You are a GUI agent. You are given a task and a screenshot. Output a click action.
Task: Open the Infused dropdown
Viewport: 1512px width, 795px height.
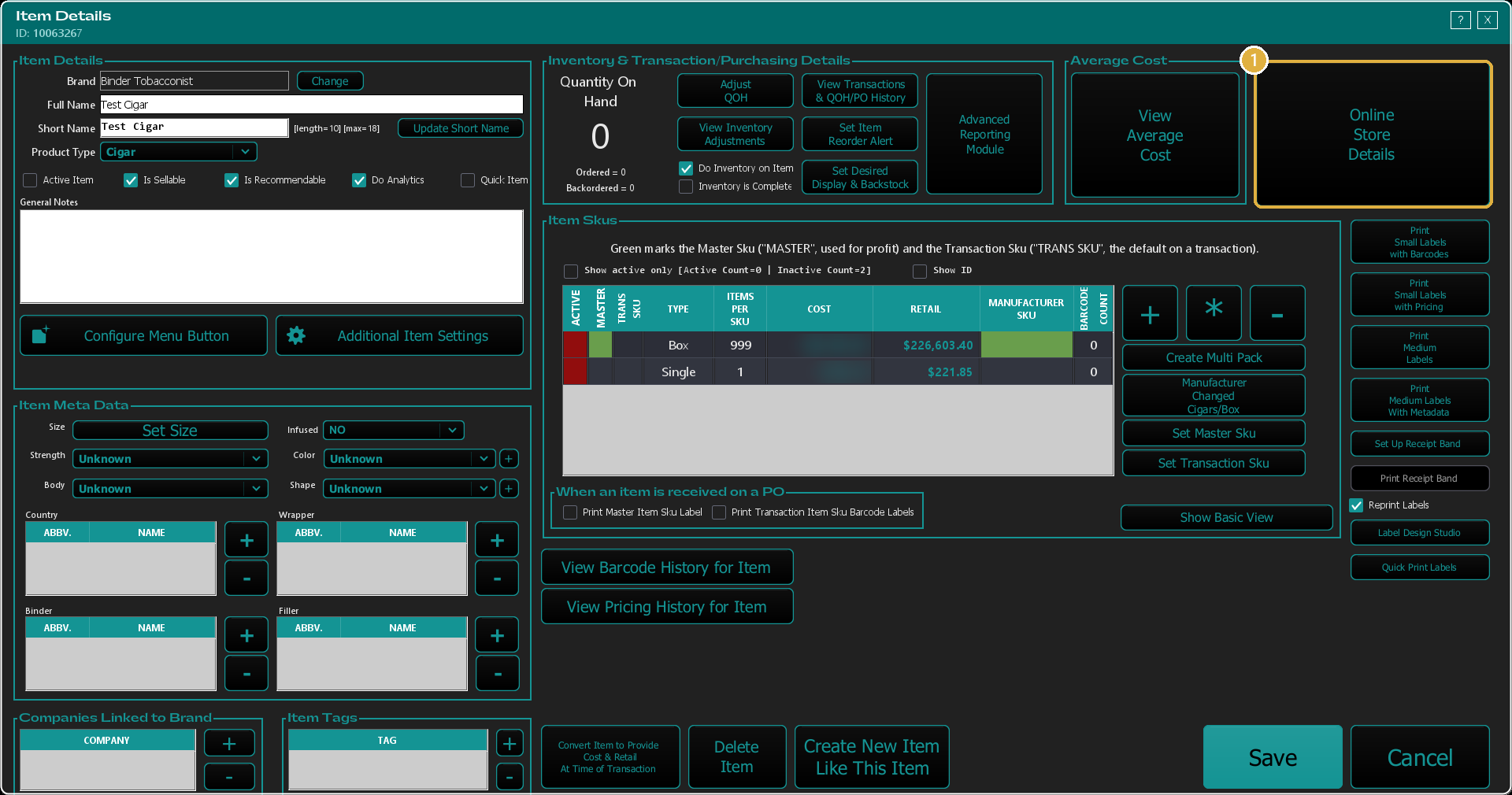pyautogui.click(x=393, y=430)
